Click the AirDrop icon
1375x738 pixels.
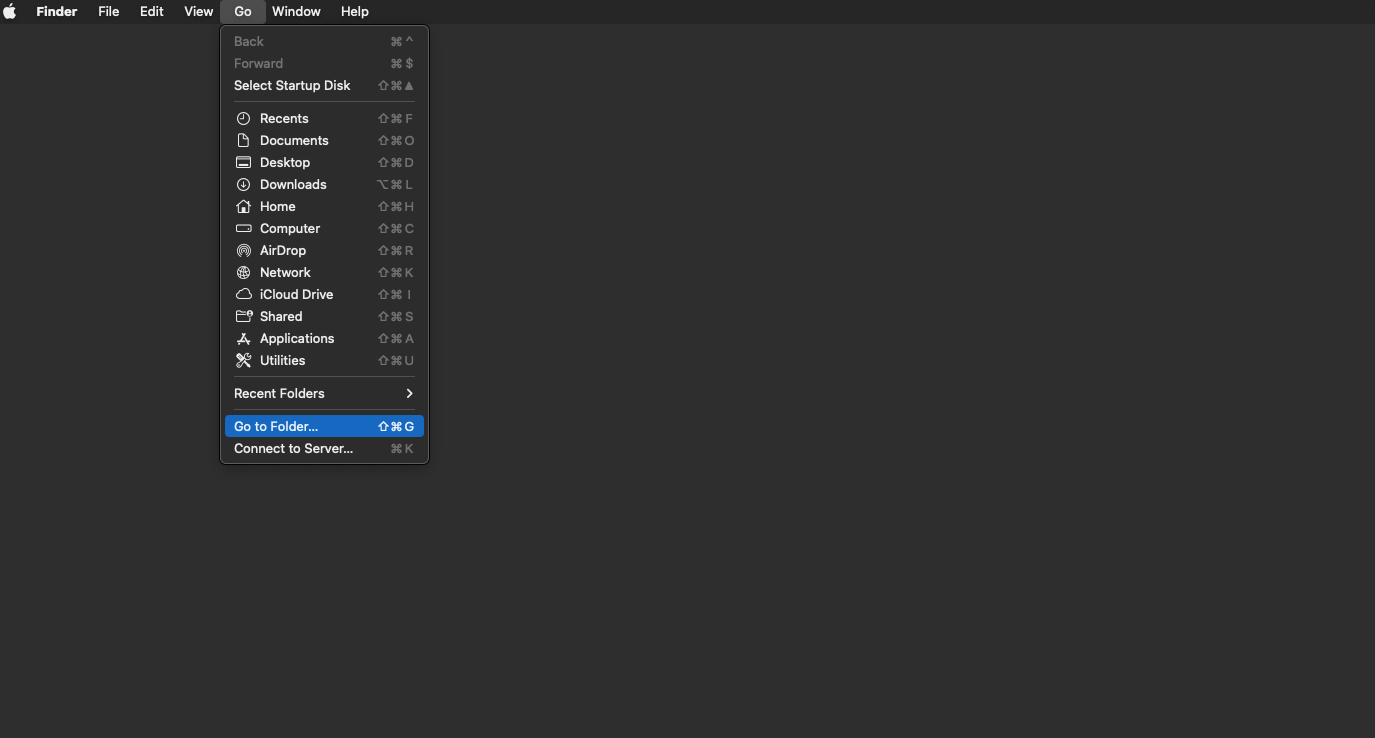(x=243, y=251)
